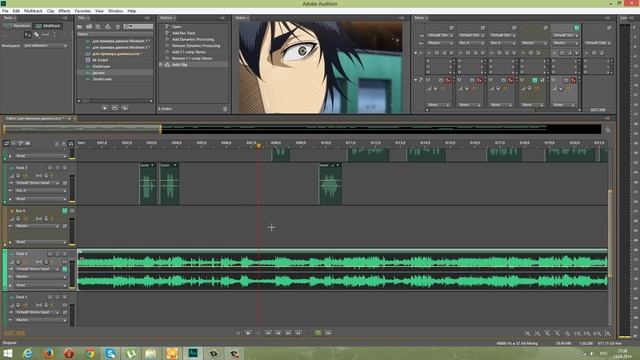Switch to Waveform editor view
The image size is (640, 360).
point(17,26)
